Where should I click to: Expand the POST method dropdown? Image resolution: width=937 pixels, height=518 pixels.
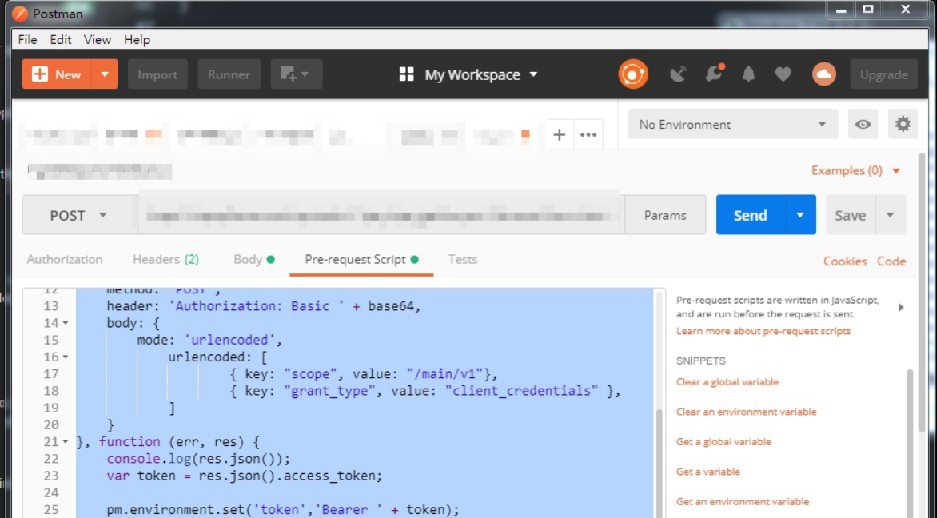click(x=78, y=215)
